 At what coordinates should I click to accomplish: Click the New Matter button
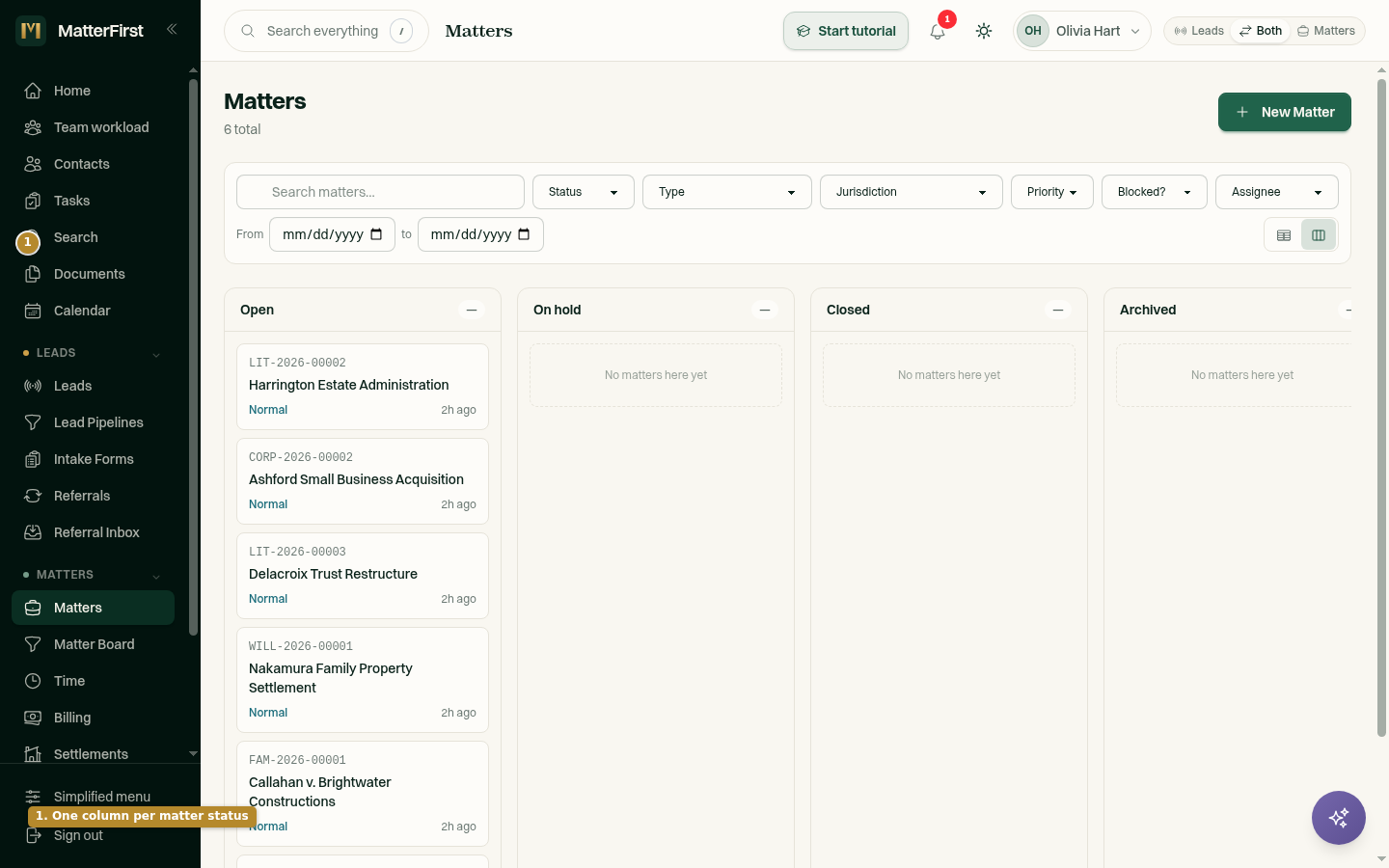[x=1284, y=112]
